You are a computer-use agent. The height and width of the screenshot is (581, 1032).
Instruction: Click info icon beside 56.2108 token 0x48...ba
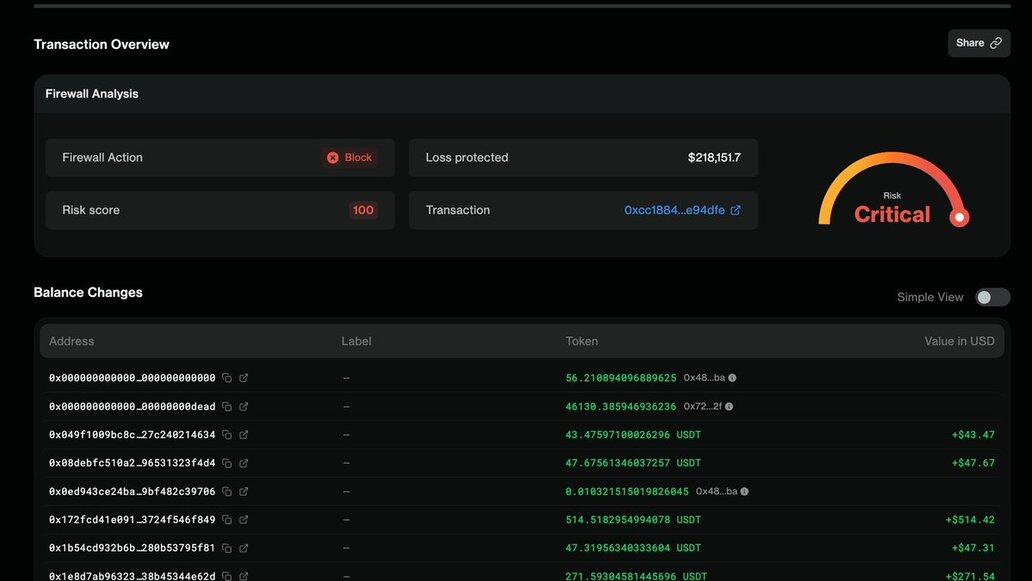[x=732, y=378]
